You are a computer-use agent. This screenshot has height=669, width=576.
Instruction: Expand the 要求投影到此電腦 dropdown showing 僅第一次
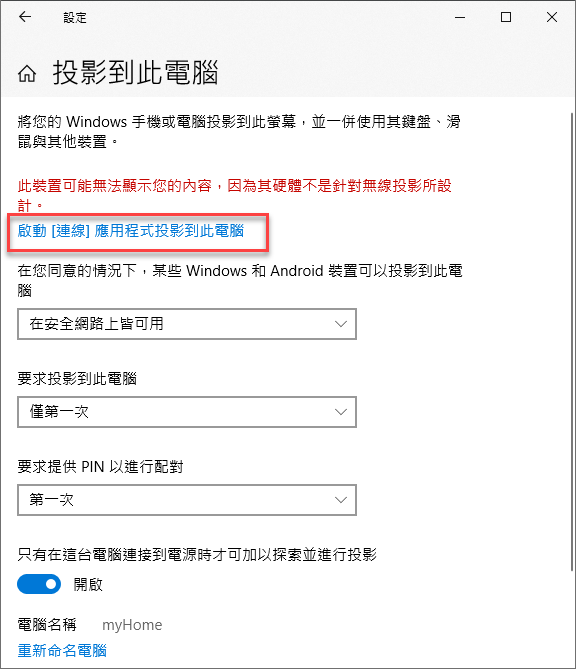187,412
